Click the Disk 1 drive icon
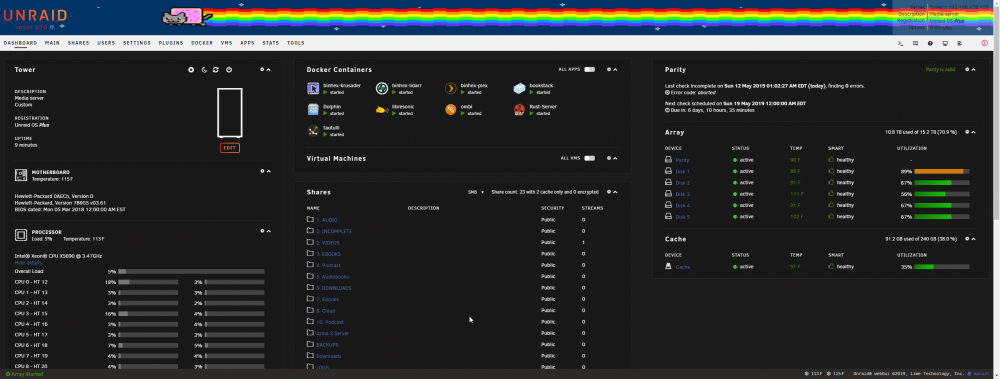The height and width of the screenshot is (379, 1000). tap(668, 171)
